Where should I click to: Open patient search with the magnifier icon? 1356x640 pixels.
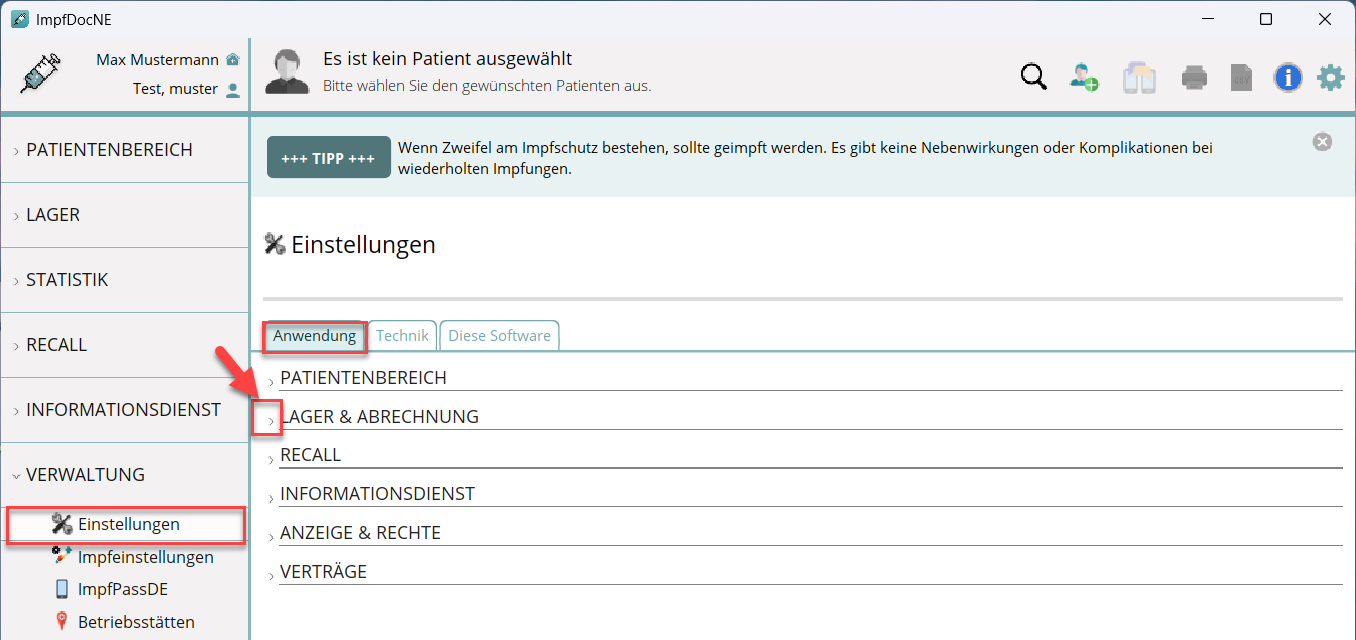click(1033, 77)
